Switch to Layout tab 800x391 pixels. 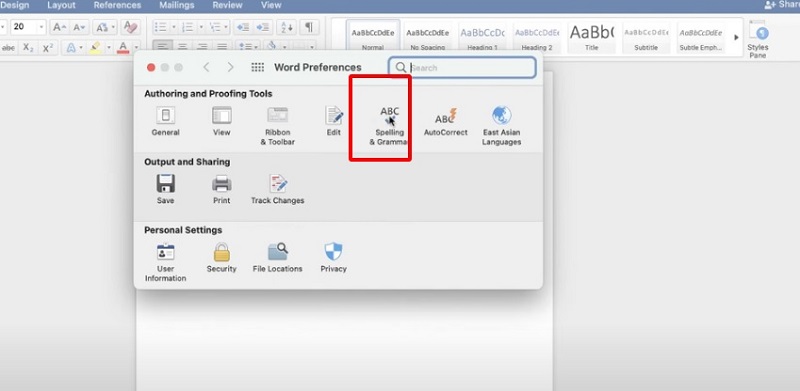[x=61, y=5]
